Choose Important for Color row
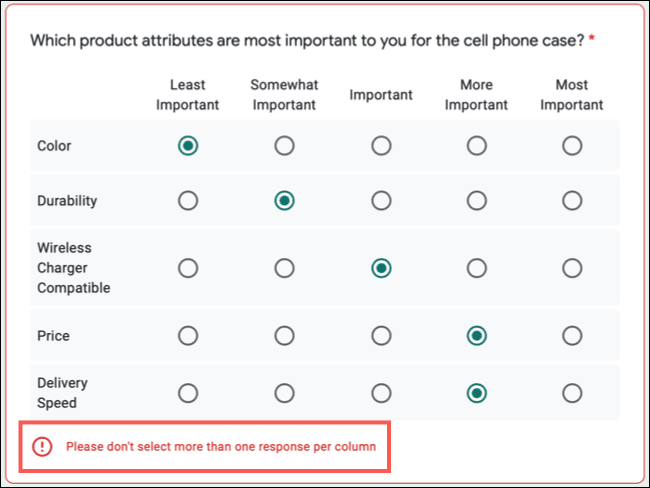This screenshot has width=650, height=488. click(x=381, y=146)
